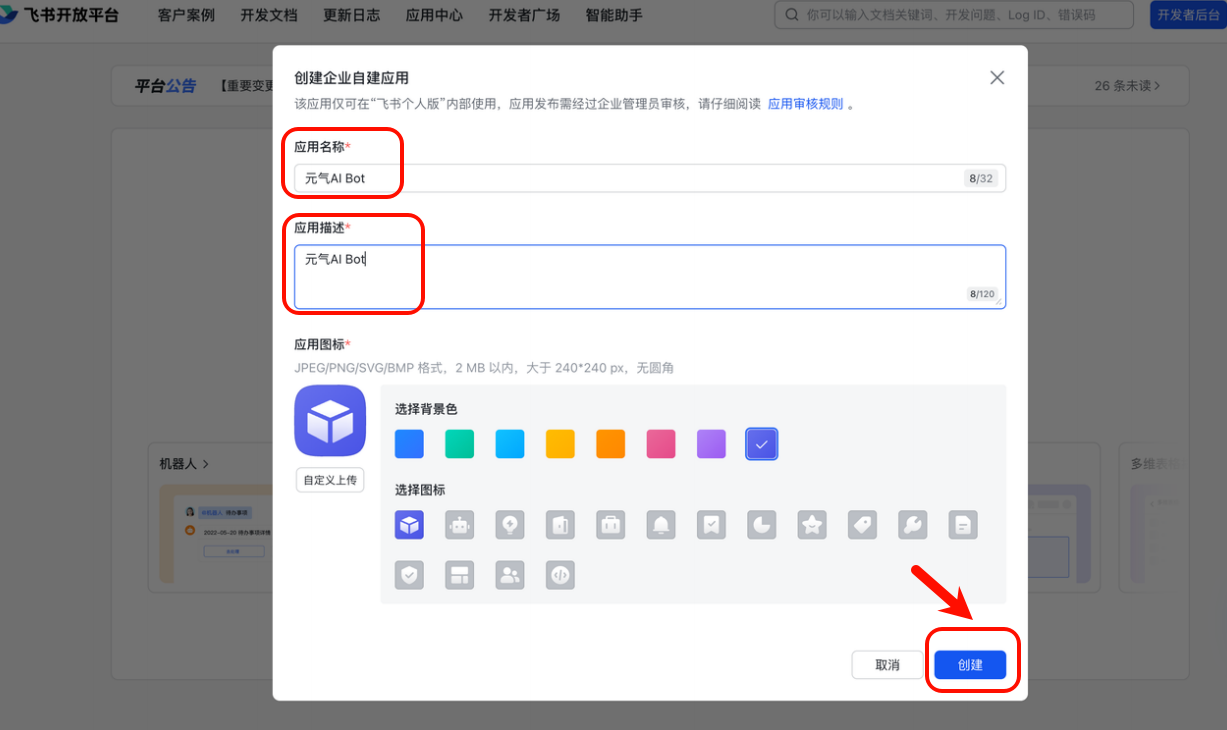Pick the tag icon

(x=862, y=524)
